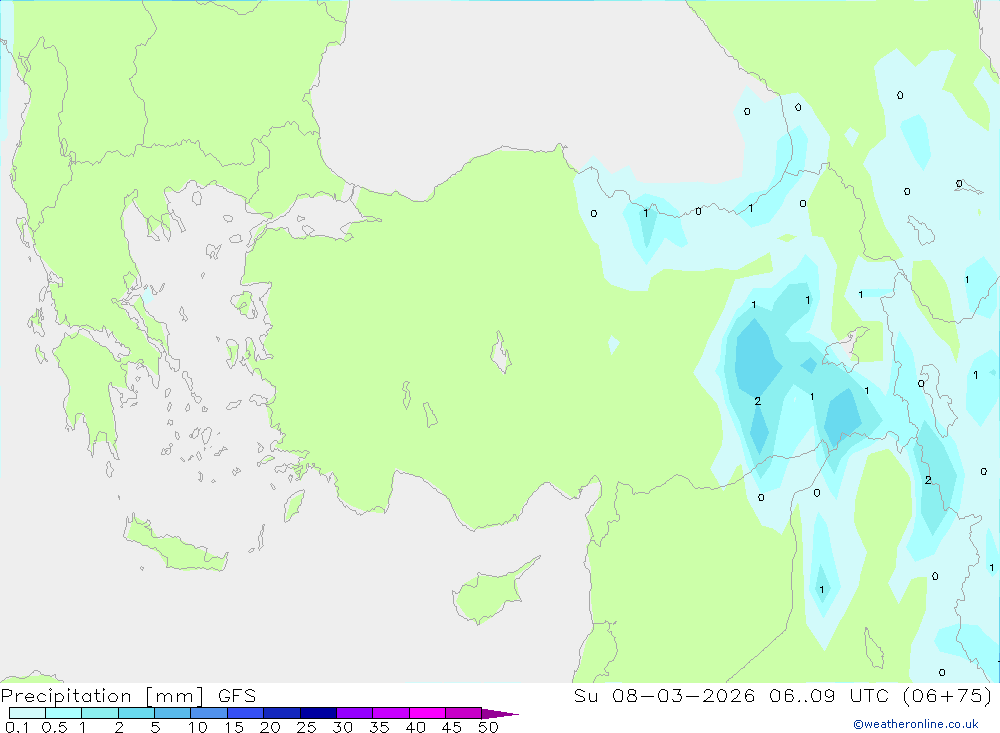Select the legend swatch between 35 and 40

391,713
